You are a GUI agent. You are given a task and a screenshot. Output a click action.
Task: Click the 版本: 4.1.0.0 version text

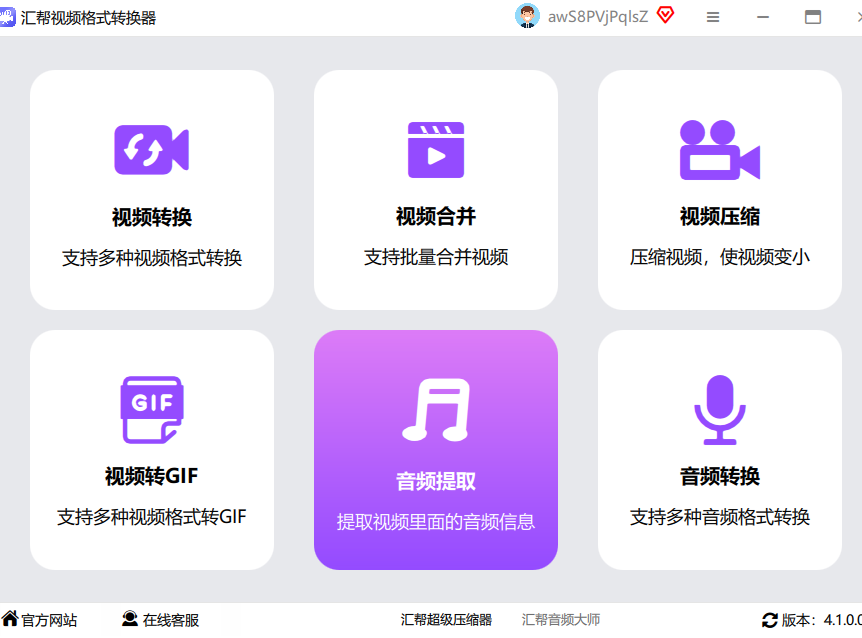[822, 620]
